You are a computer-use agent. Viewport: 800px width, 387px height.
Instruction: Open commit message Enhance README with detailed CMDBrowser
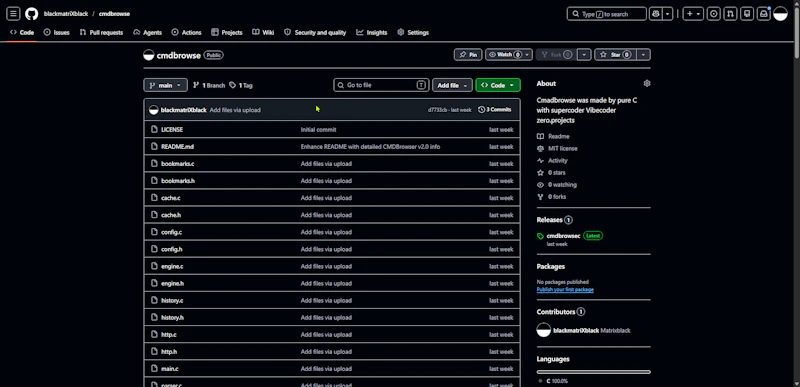coord(370,146)
